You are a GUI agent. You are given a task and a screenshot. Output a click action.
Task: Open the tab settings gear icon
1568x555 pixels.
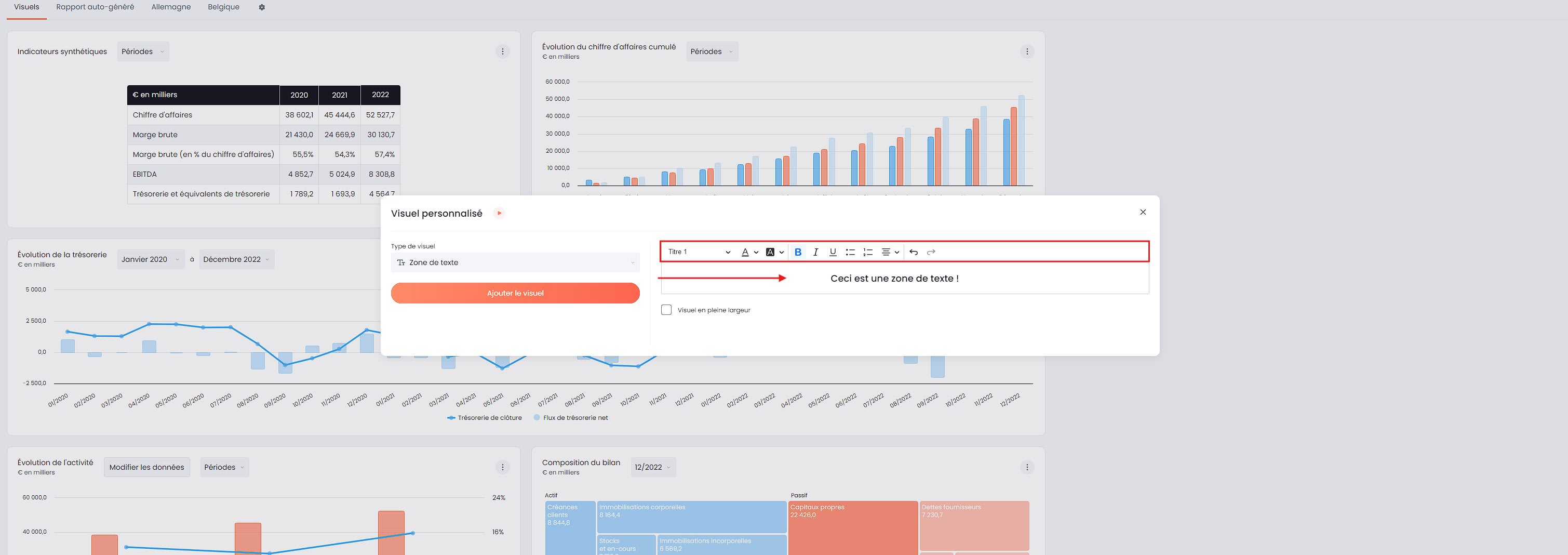(x=262, y=7)
